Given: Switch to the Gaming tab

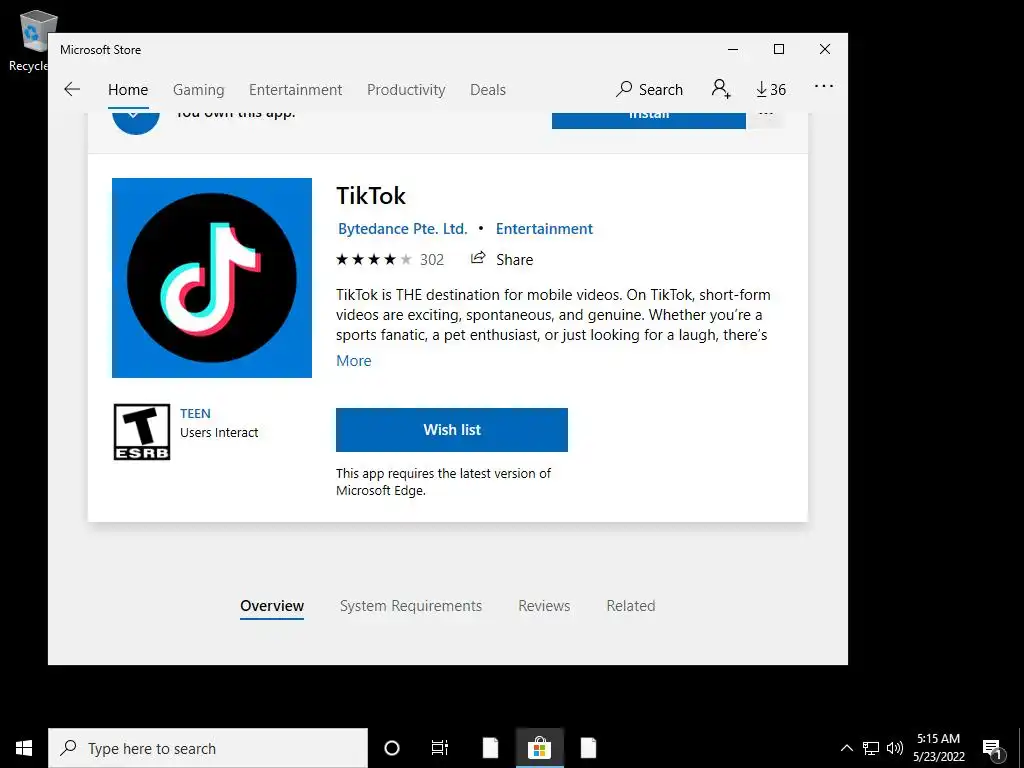Looking at the screenshot, I should 199,89.
